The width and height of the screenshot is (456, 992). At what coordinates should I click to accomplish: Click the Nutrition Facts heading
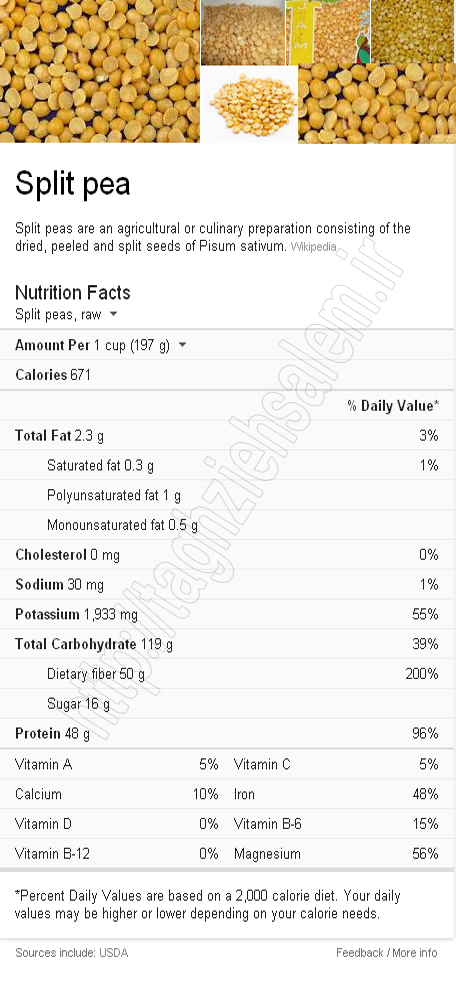pos(73,292)
